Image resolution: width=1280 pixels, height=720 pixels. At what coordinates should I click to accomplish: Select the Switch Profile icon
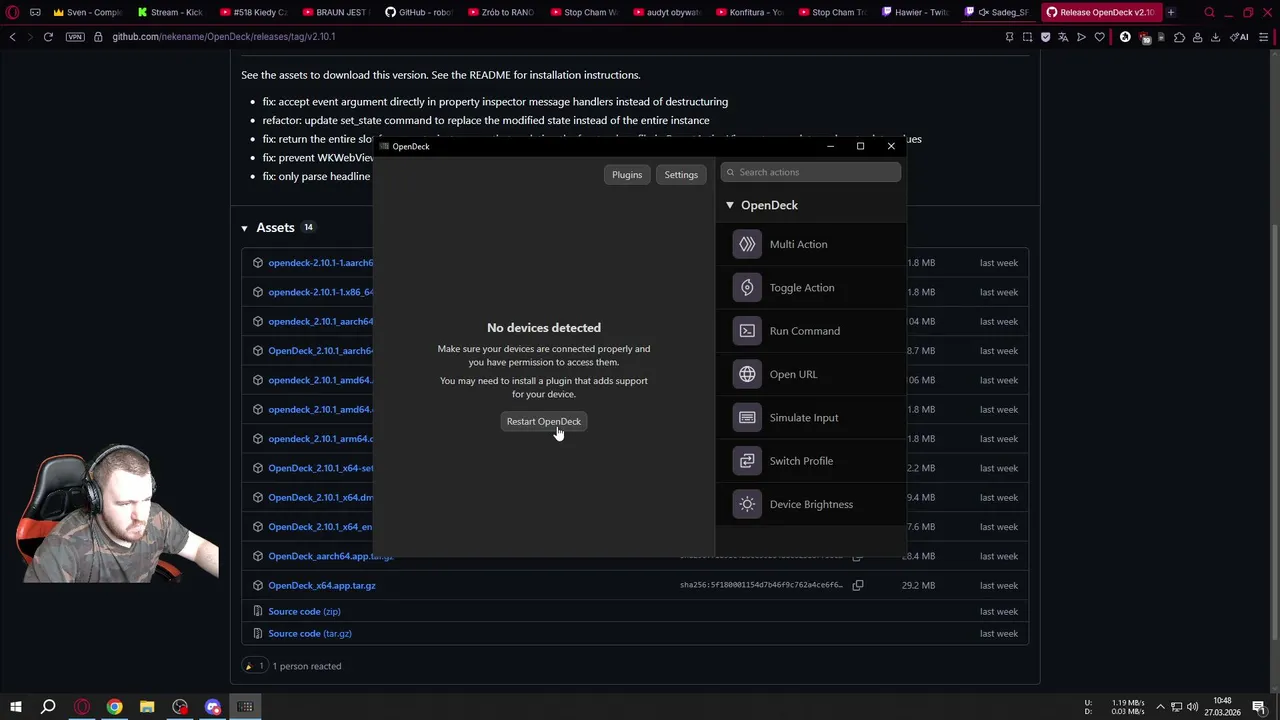pos(747,461)
